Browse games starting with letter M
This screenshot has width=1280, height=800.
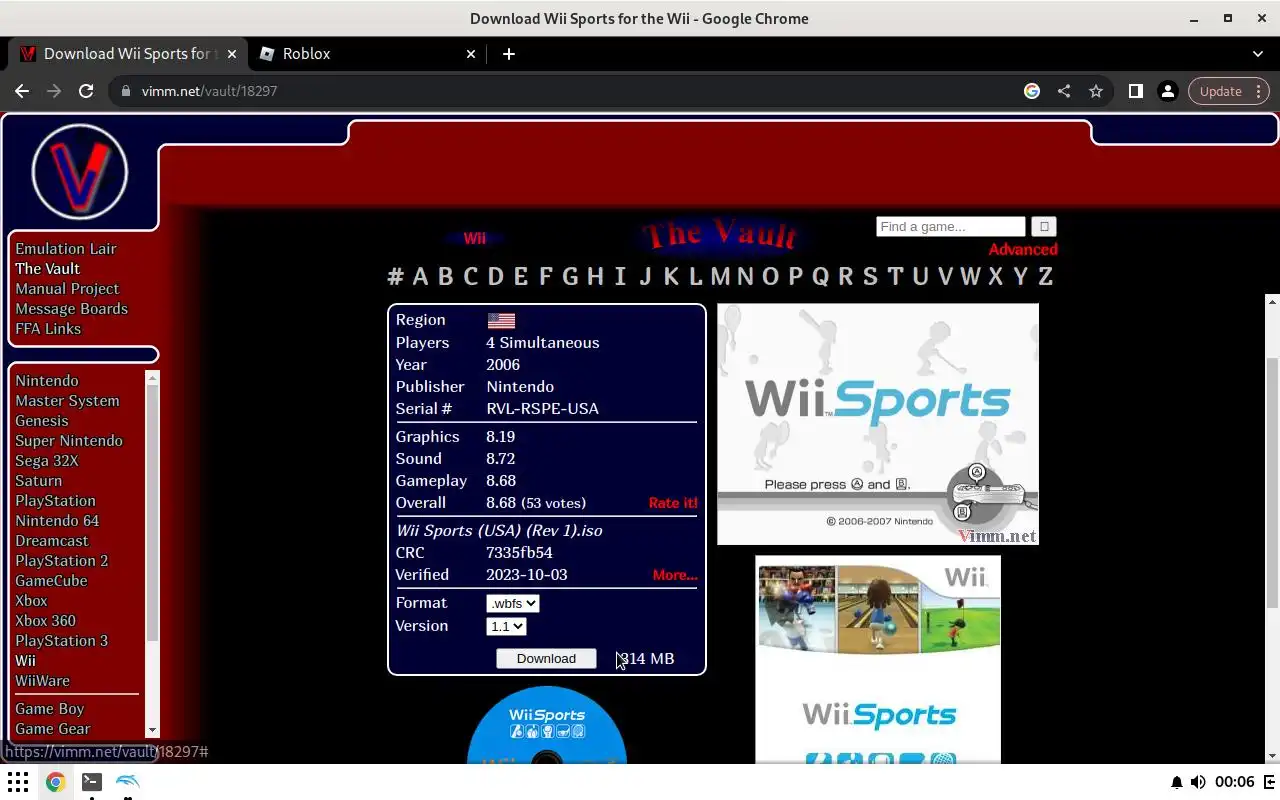[x=720, y=277]
